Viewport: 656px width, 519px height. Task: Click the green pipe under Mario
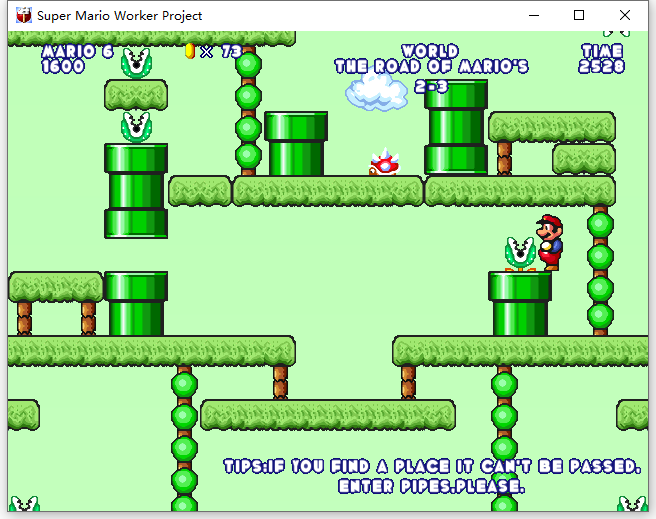(x=520, y=304)
